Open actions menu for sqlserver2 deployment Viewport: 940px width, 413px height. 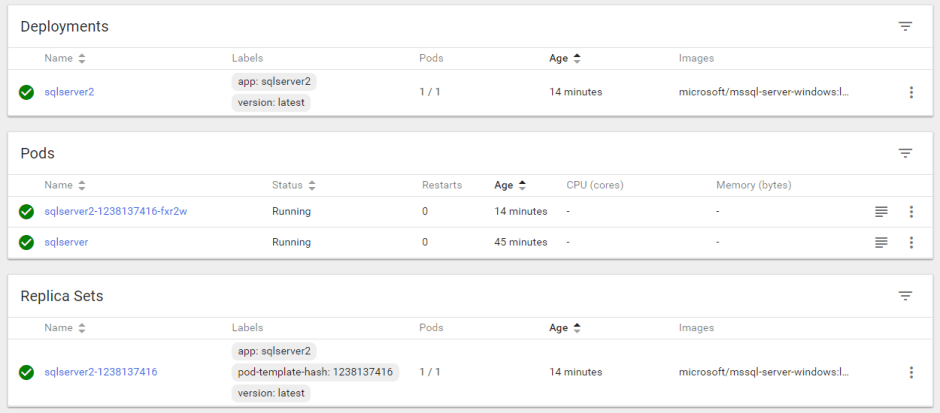pyautogui.click(x=911, y=92)
